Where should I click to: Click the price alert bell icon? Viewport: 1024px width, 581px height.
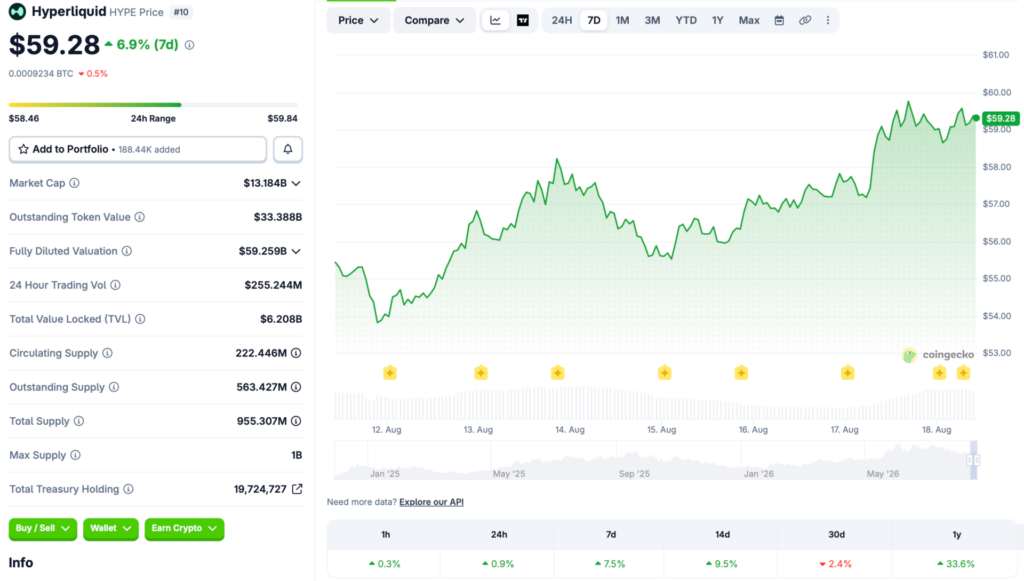(287, 149)
